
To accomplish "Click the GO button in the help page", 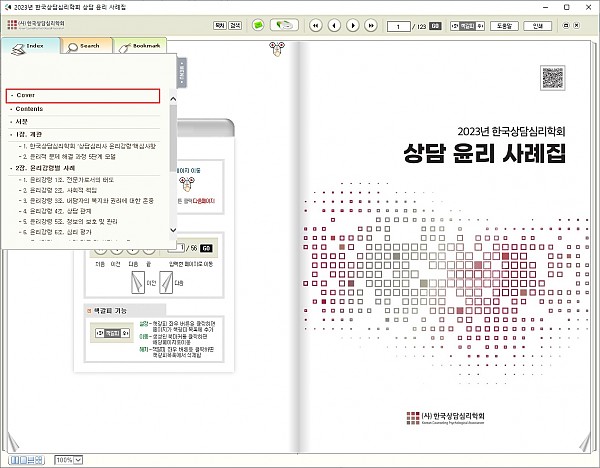I will coord(206,248).
